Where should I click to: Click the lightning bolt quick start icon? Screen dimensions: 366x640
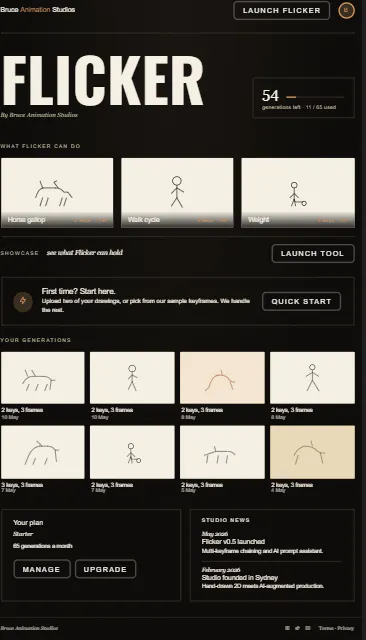coord(23,301)
